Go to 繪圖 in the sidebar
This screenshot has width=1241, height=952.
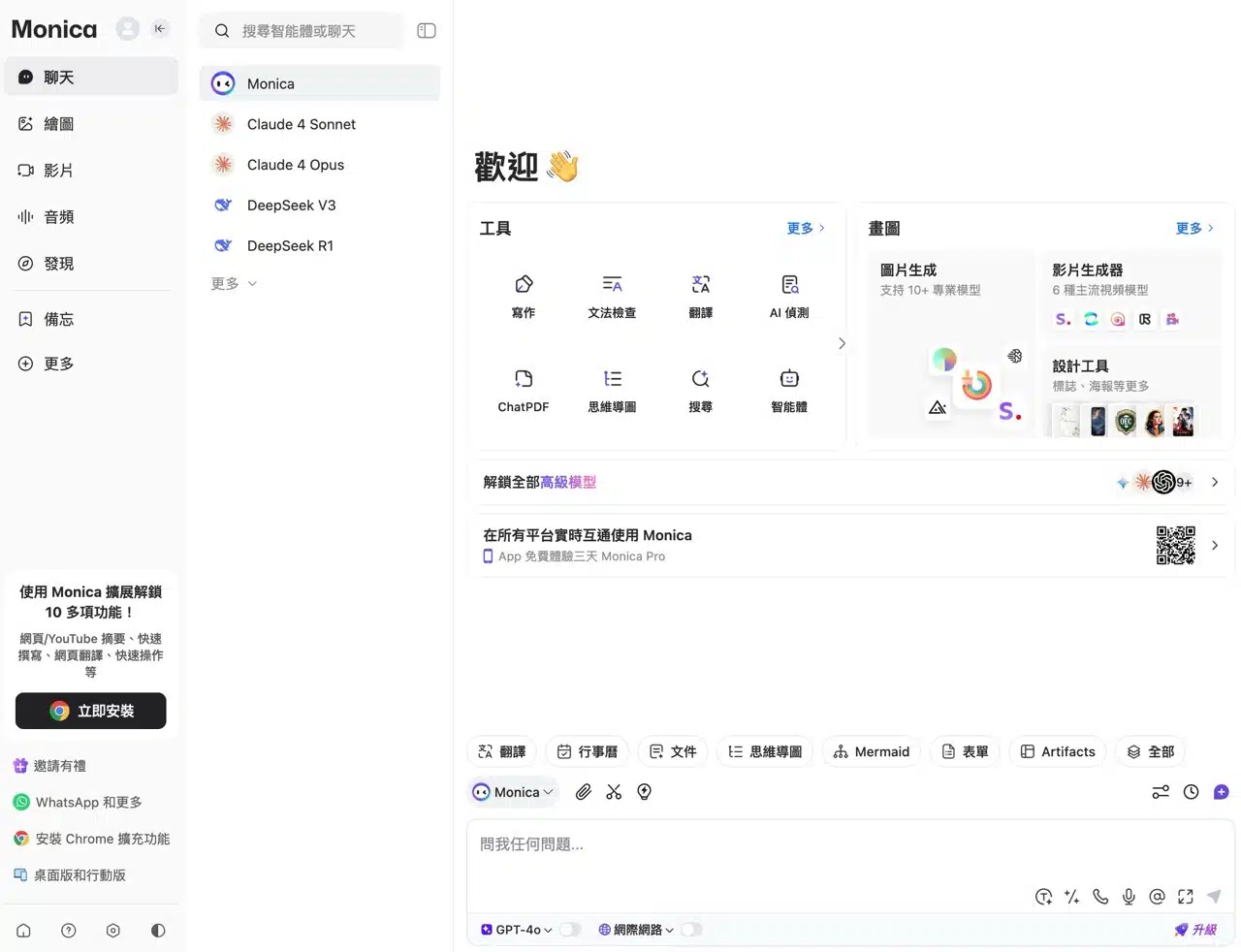pyautogui.click(x=59, y=124)
